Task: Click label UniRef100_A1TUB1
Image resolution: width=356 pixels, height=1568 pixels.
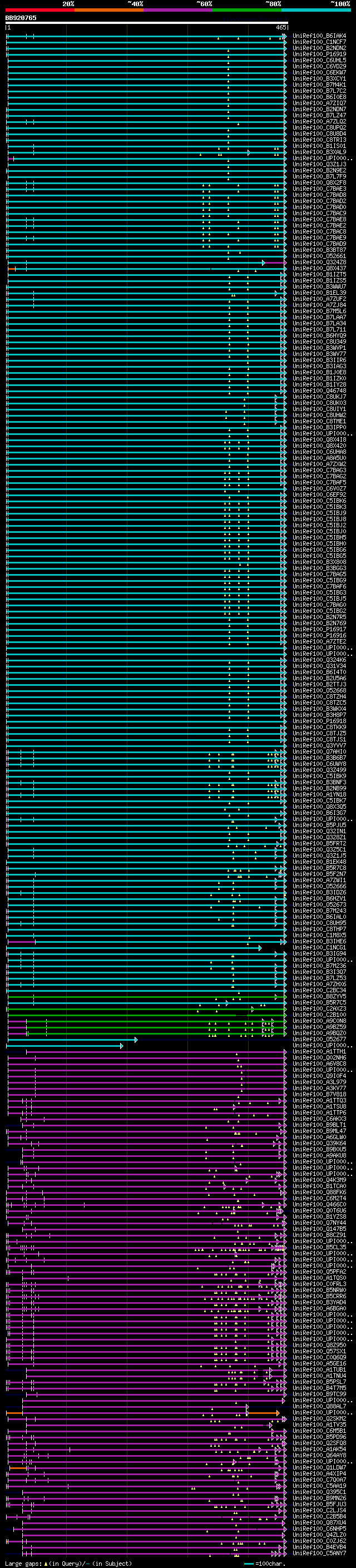Action: point(319,1369)
